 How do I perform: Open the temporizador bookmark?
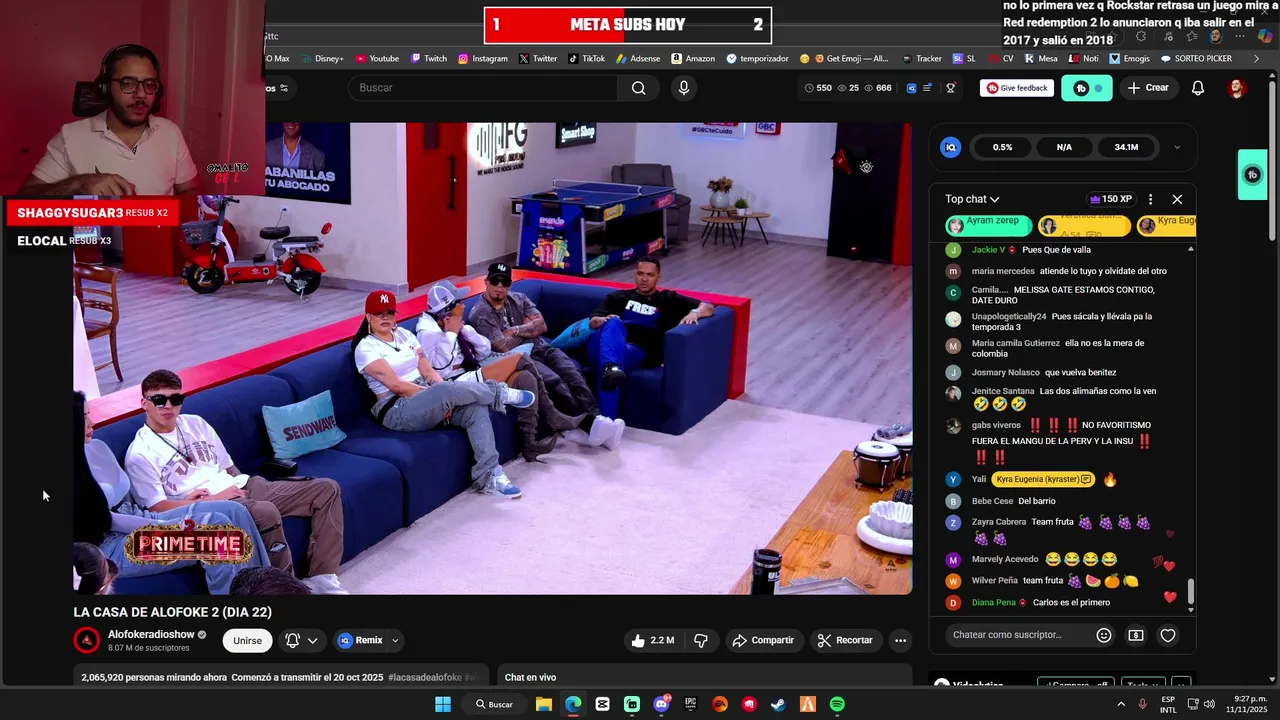pyautogui.click(x=757, y=59)
